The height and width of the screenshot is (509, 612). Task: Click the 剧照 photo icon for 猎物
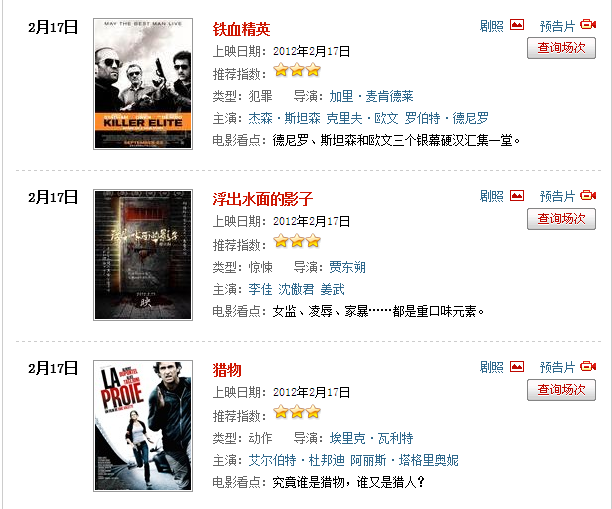[x=517, y=367]
